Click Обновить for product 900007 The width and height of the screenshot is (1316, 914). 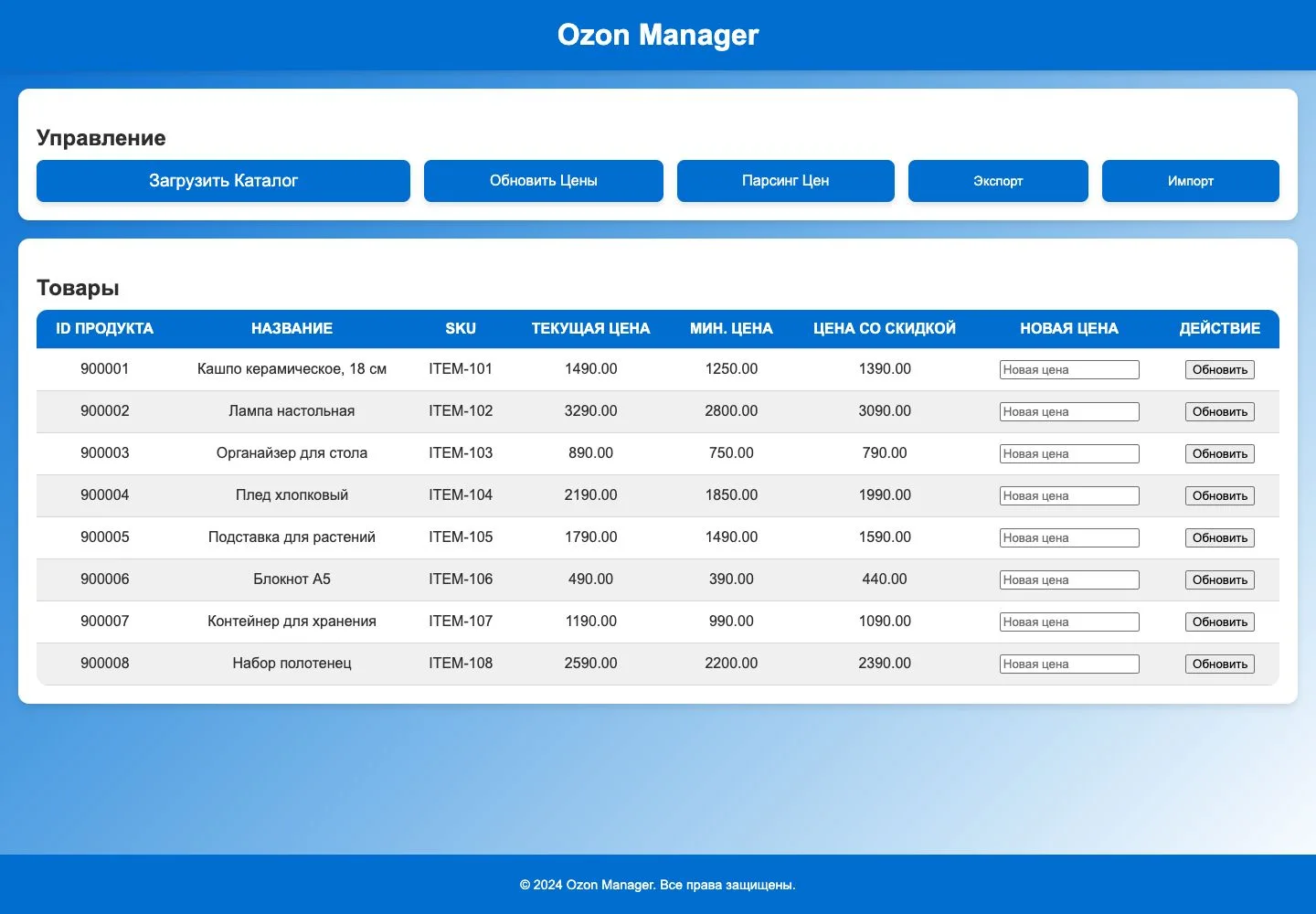(x=1220, y=622)
